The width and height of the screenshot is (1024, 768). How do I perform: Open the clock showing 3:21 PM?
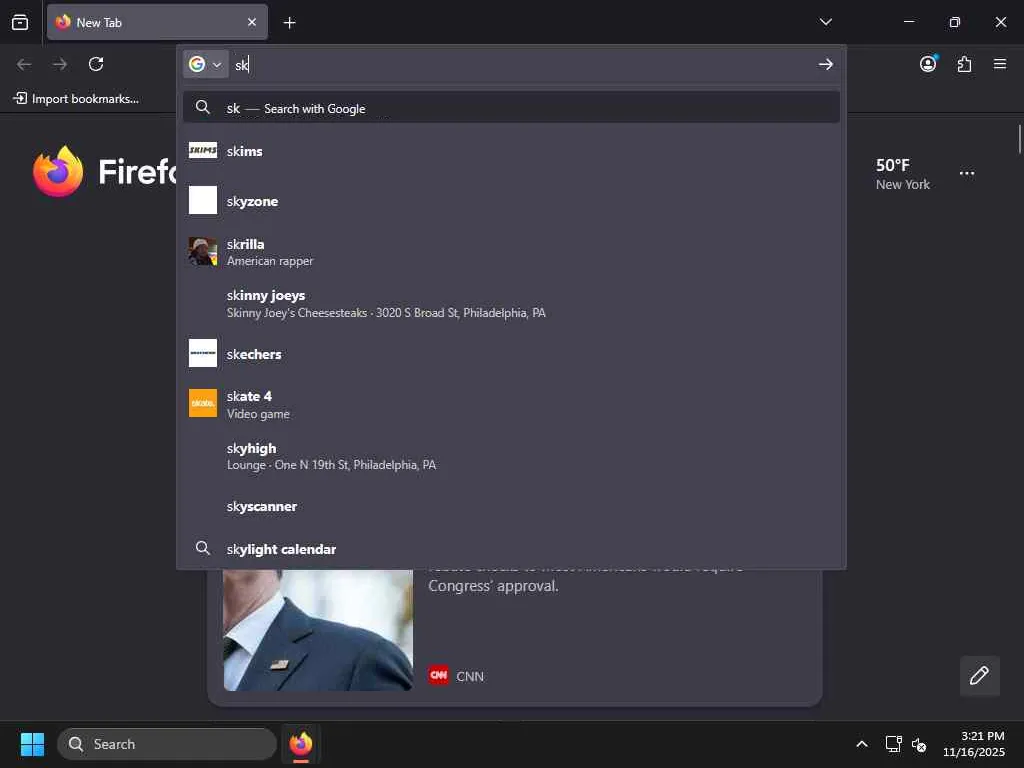973,744
